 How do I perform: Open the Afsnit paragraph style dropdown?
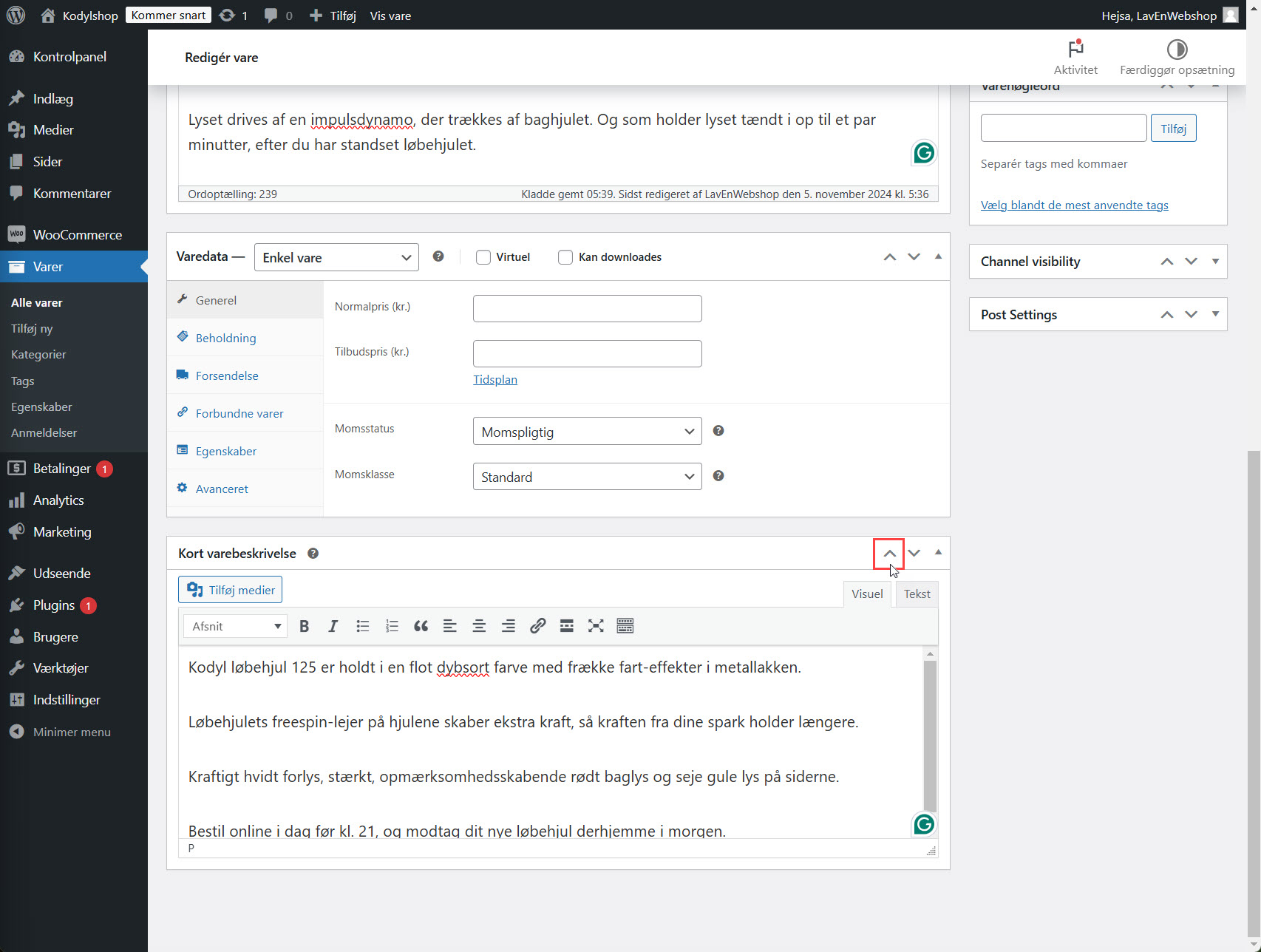click(234, 625)
